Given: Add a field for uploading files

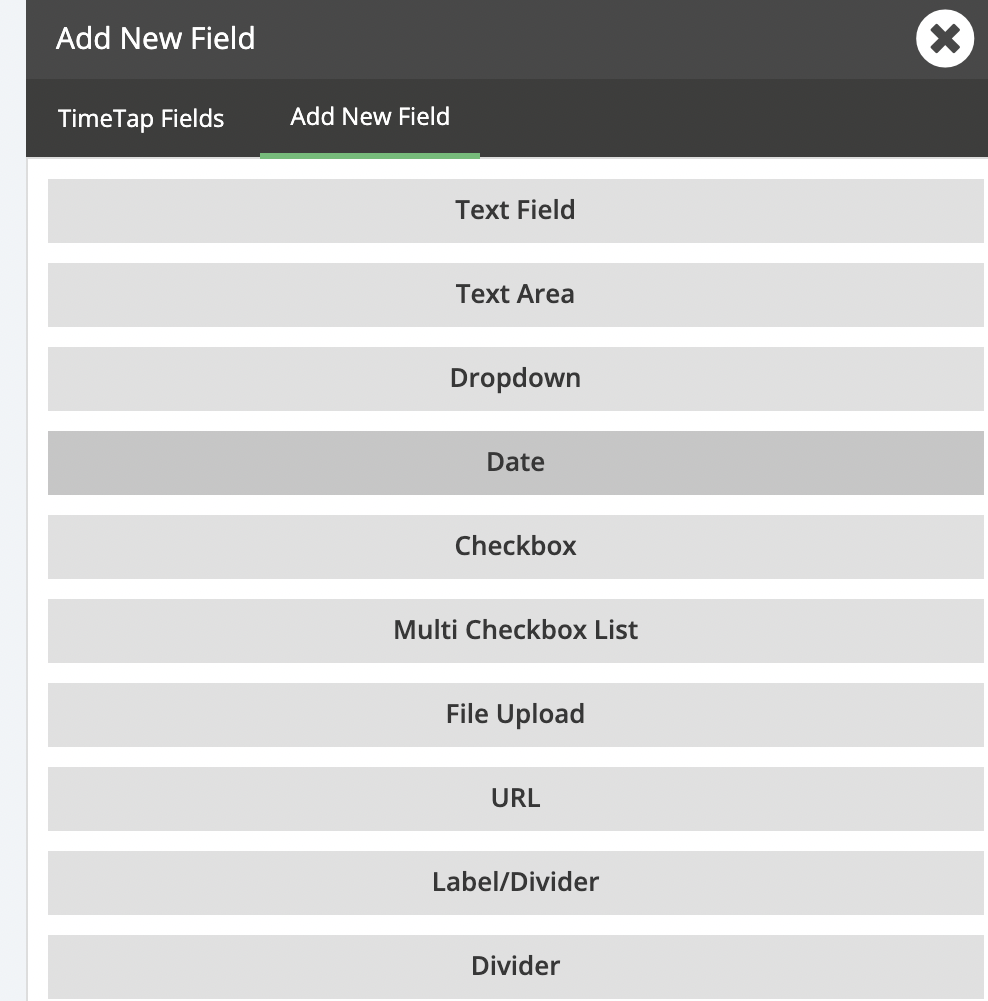Looking at the screenshot, I should pyautogui.click(x=516, y=714).
